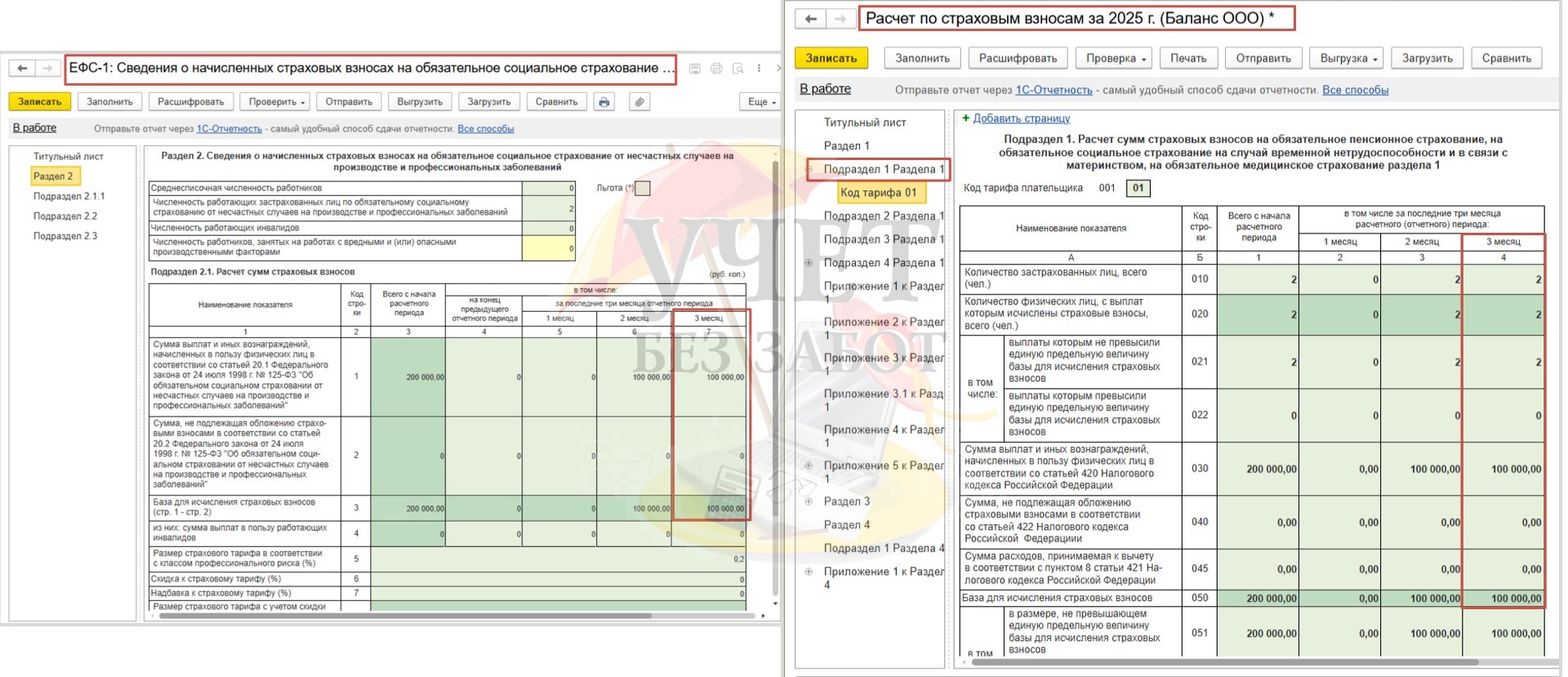Open the Проверить dropdown in EFS-1
The image size is (1568, 677).
(277, 102)
